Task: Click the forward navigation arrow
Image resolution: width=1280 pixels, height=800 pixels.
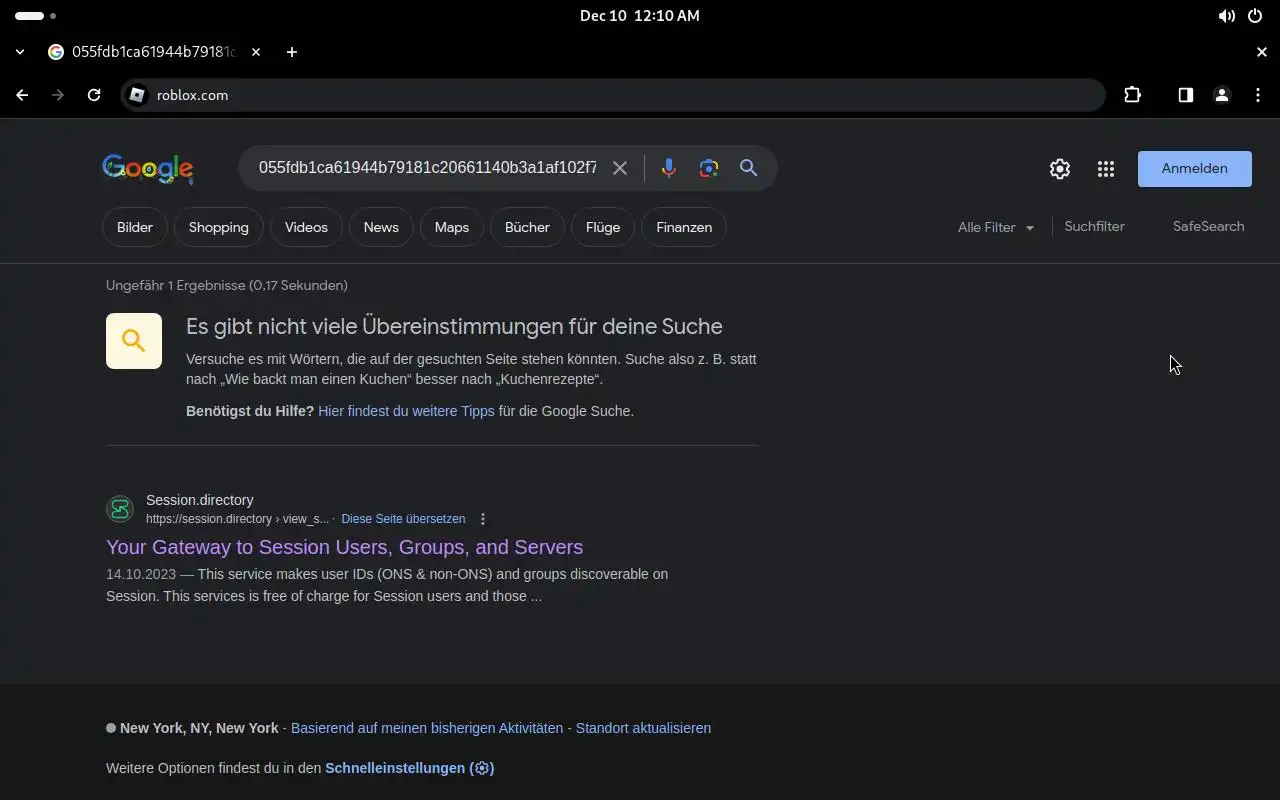Action: pos(58,95)
